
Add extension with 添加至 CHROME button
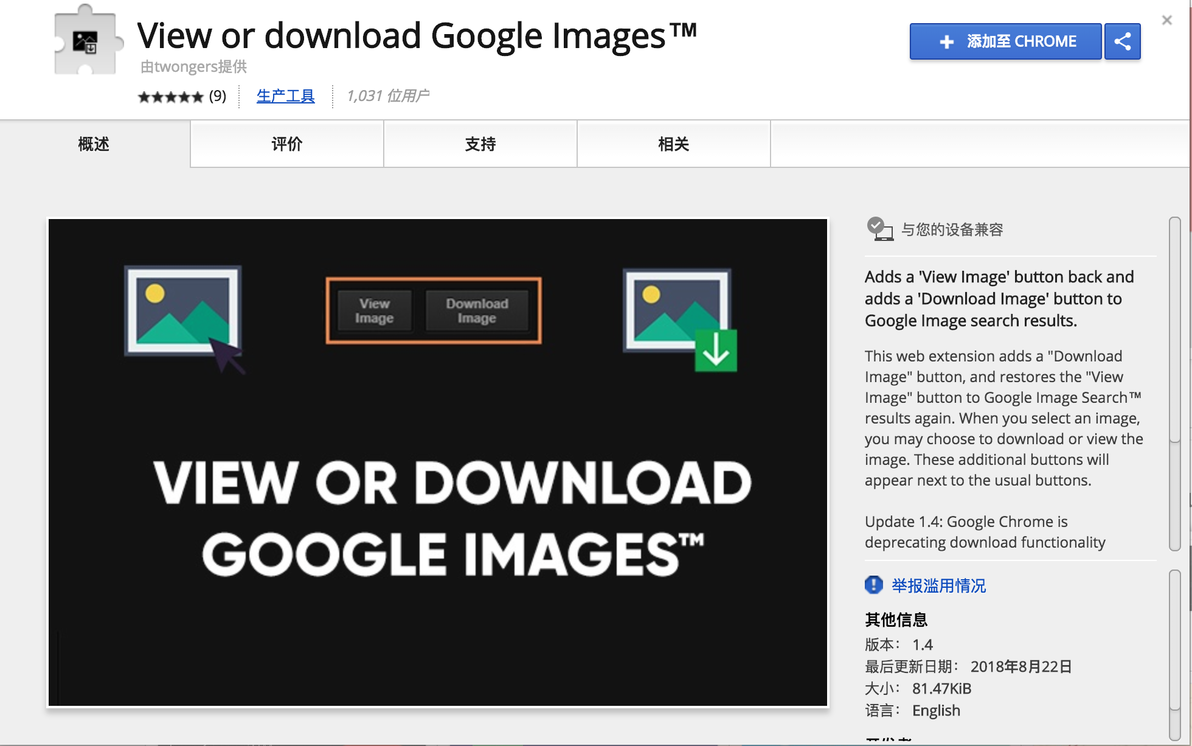pos(1005,41)
